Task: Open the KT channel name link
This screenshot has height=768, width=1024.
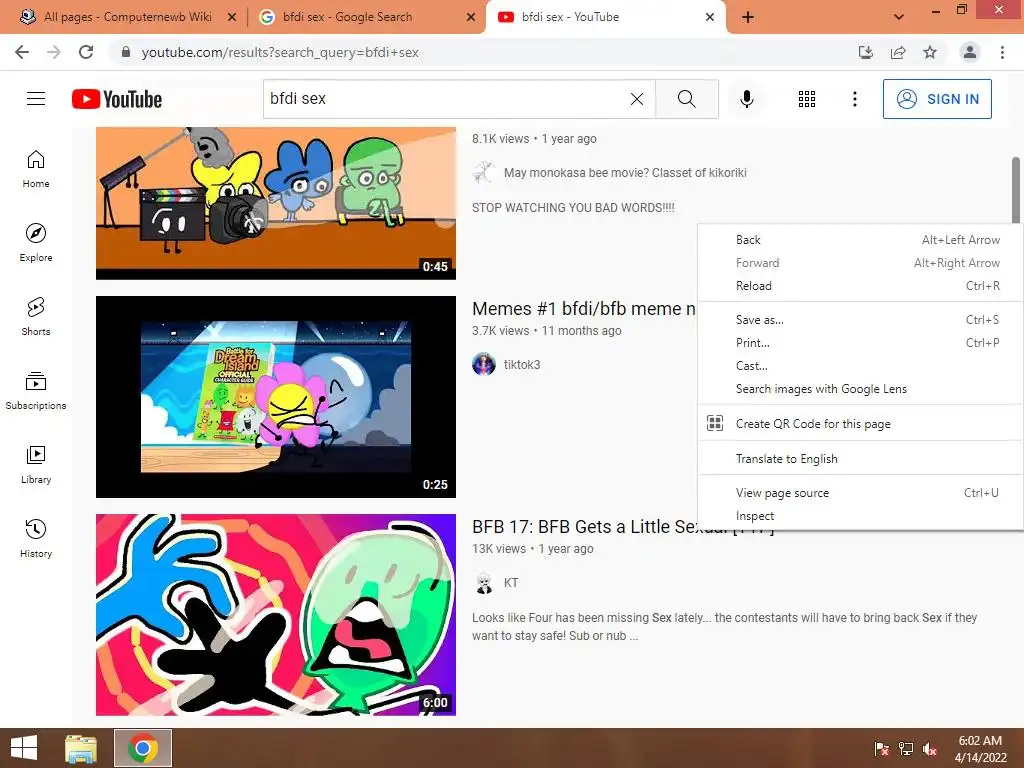Action: pyautogui.click(x=511, y=583)
